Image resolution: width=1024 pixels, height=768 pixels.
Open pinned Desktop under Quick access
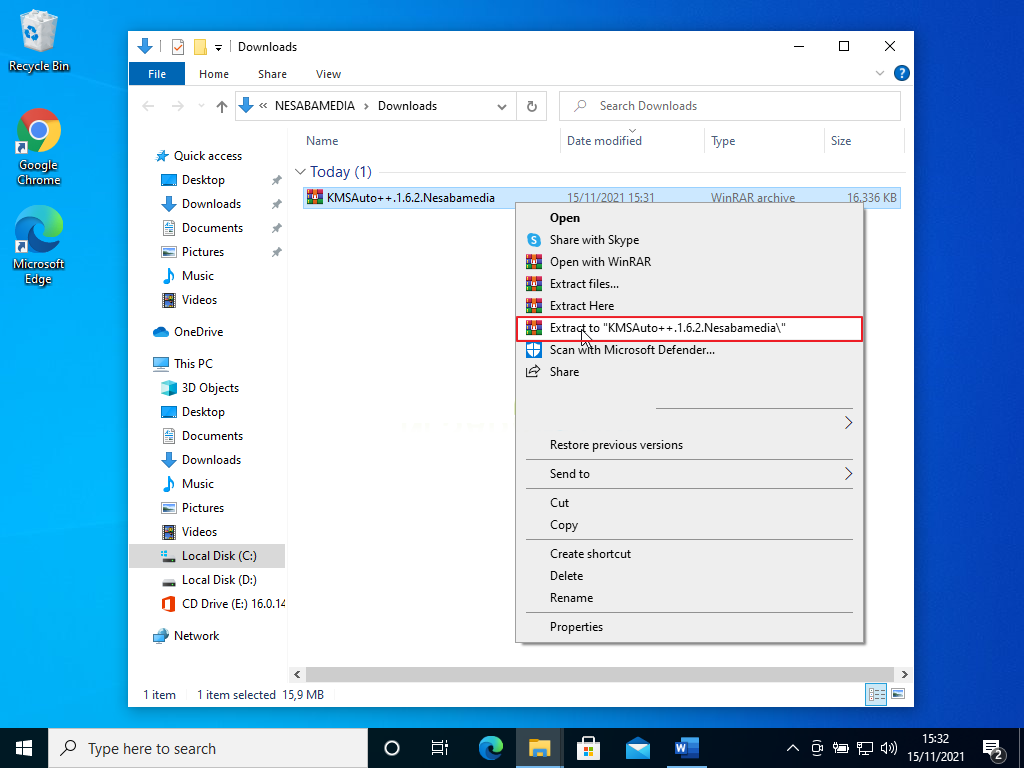point(203,180)
